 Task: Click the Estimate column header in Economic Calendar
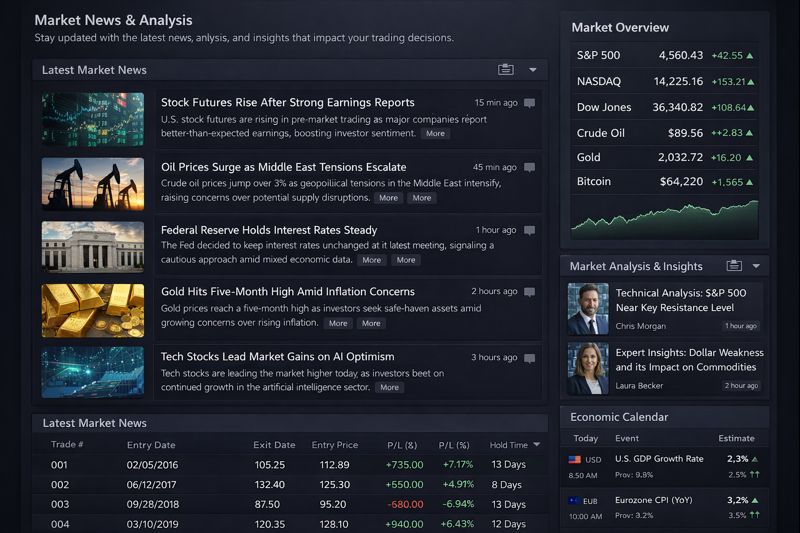click(736, 438)
